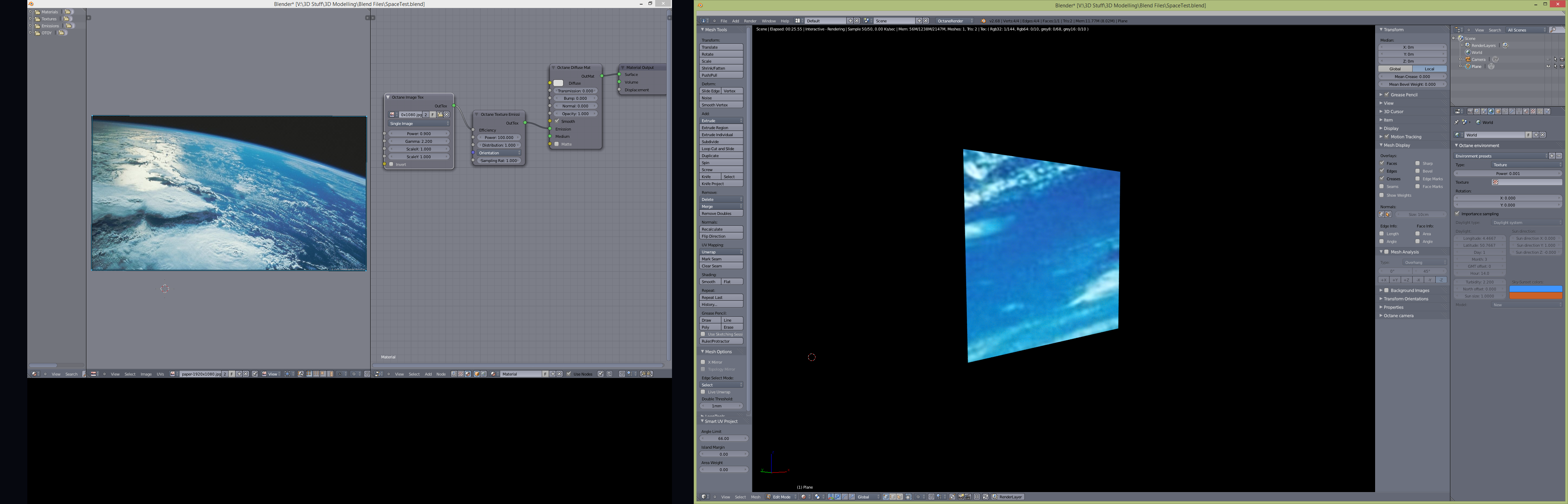Open the Mesh menu in 3D header

coord(755,497)
